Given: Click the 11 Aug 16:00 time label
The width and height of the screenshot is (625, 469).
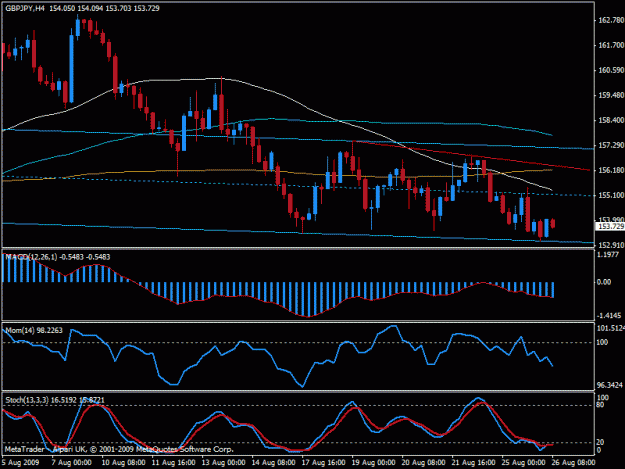Looking at the screenshot, I should (x=173, y=463).
